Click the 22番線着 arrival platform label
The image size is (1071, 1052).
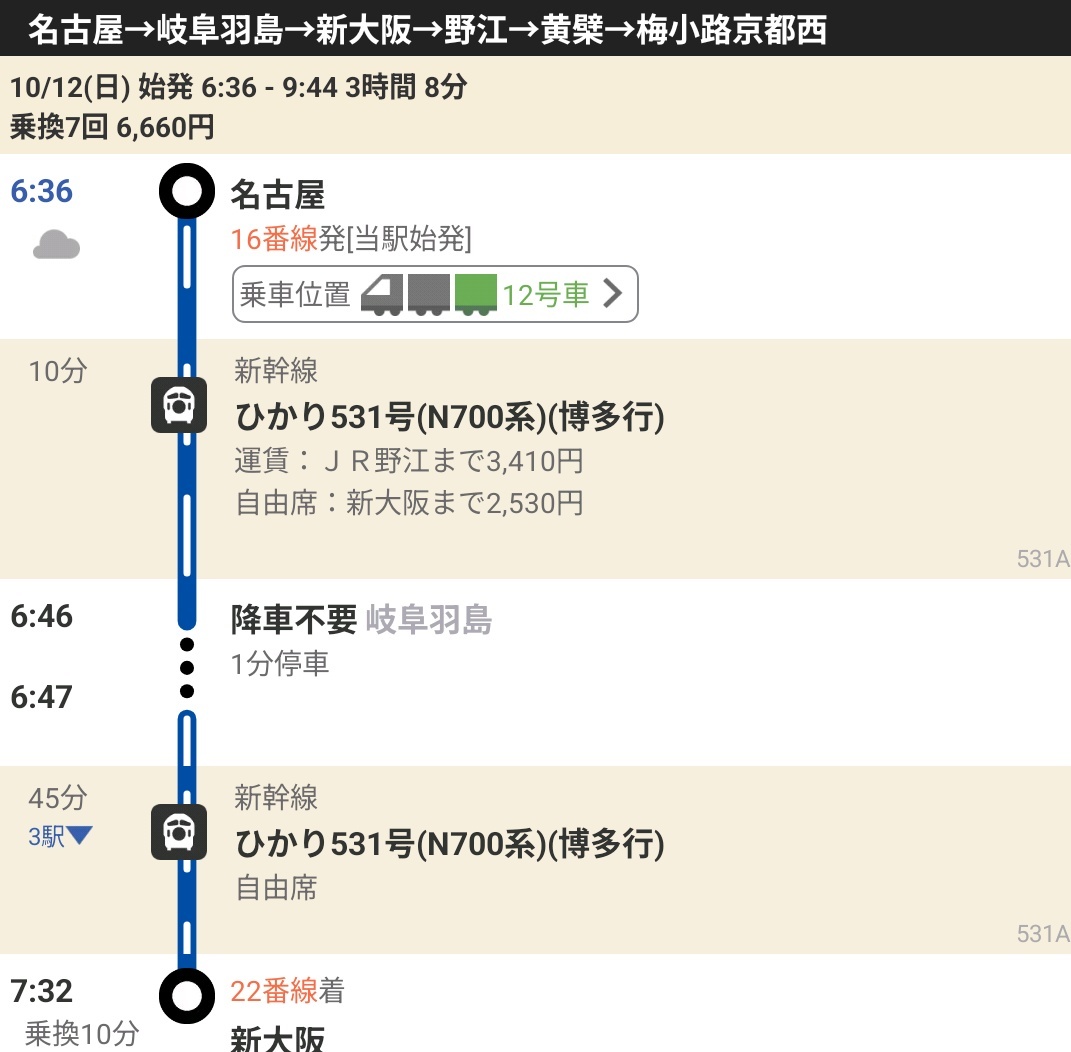(287, 991)
